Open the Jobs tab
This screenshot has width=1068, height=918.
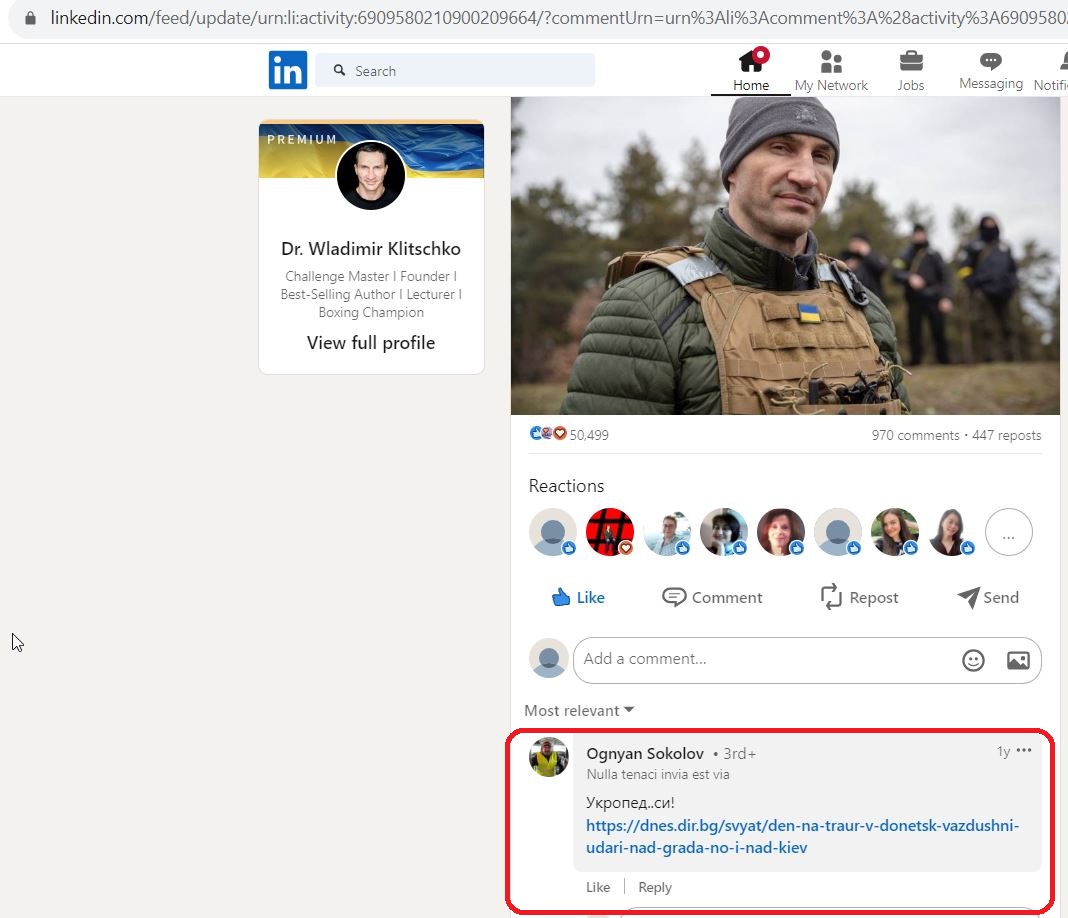pos(911,70)
